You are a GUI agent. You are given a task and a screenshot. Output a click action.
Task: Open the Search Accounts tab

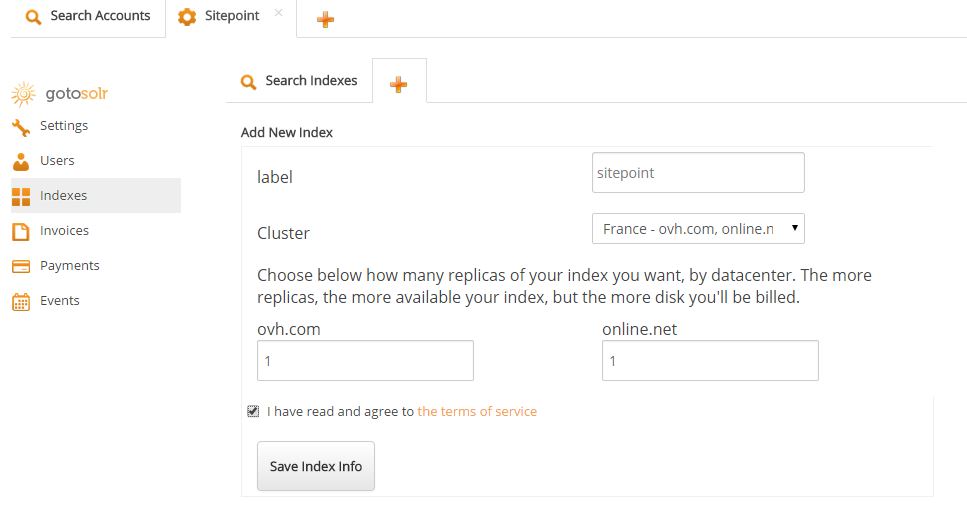[x=89, y=16]
